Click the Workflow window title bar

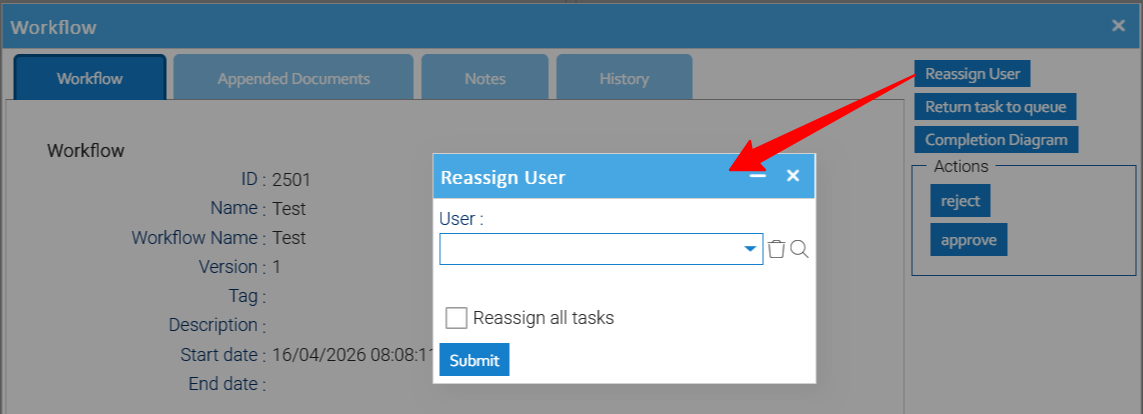point(500,27)
